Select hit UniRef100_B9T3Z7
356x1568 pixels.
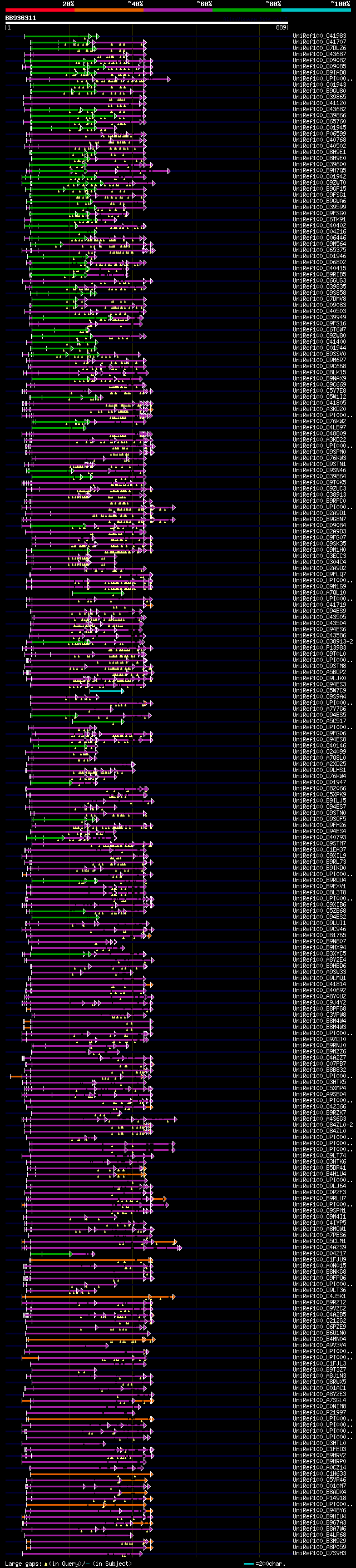pyautogui.click(x=319, y=1369)
